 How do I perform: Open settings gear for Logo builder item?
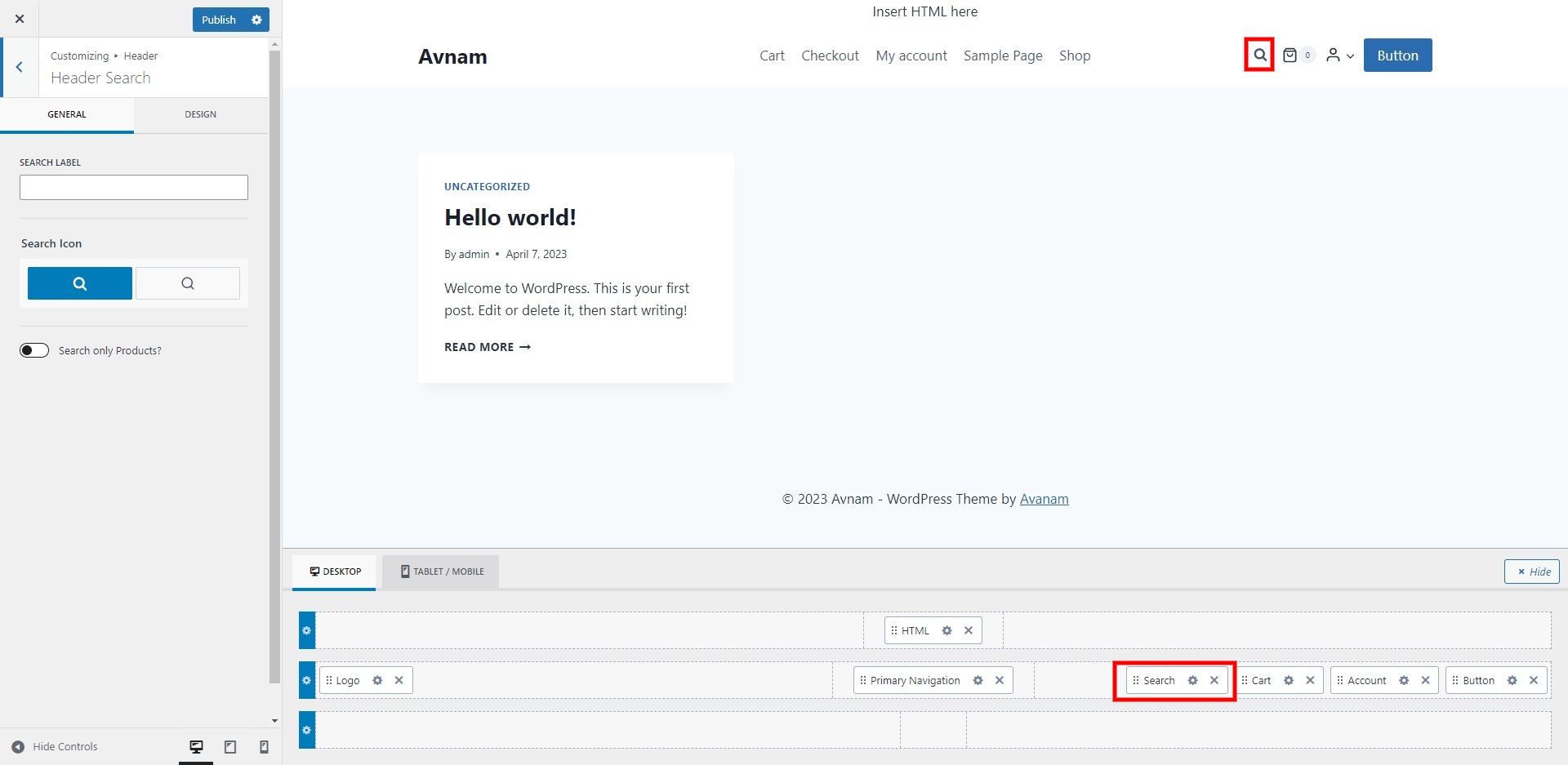click(x=377, y=680)
